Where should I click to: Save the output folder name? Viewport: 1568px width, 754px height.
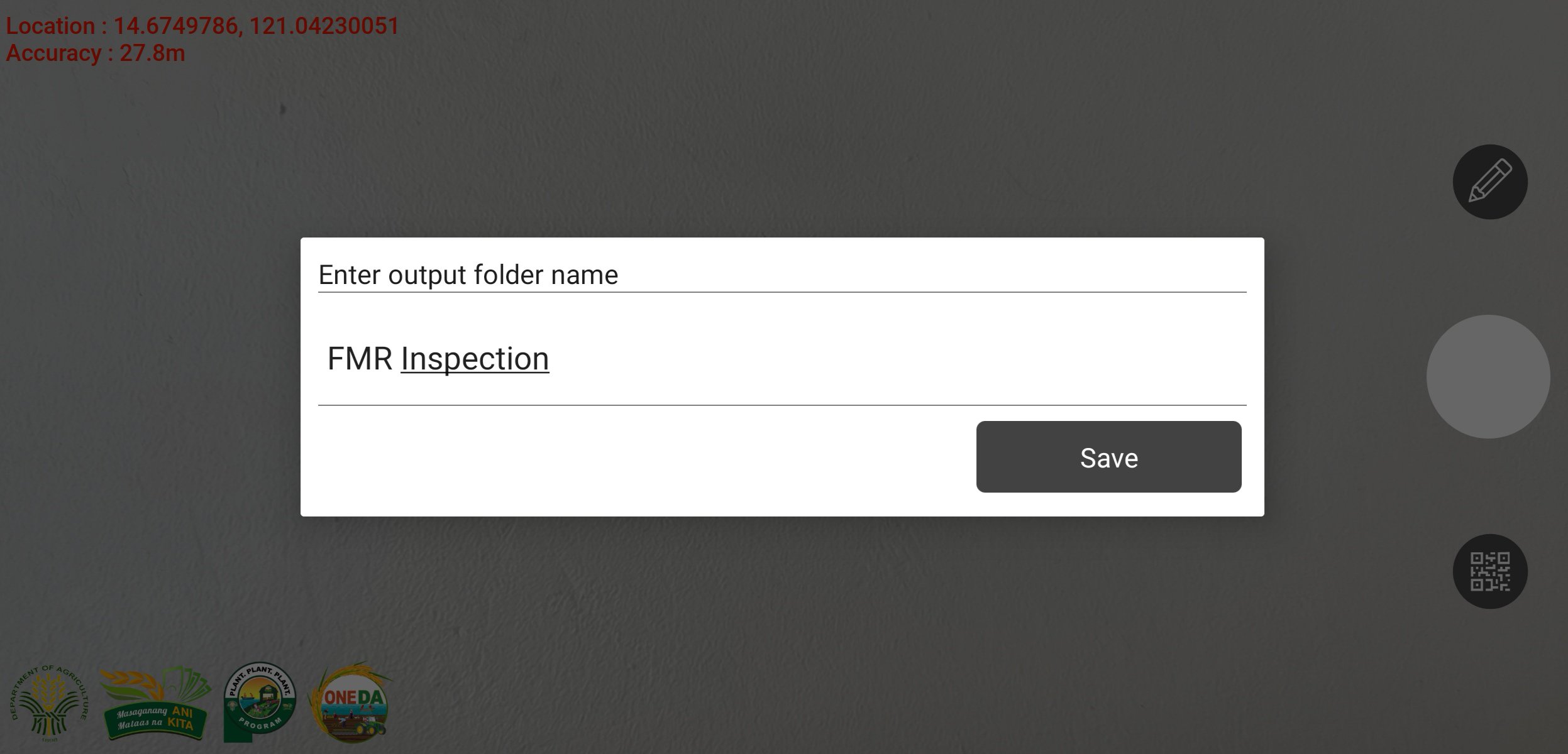click(1108, 457)
